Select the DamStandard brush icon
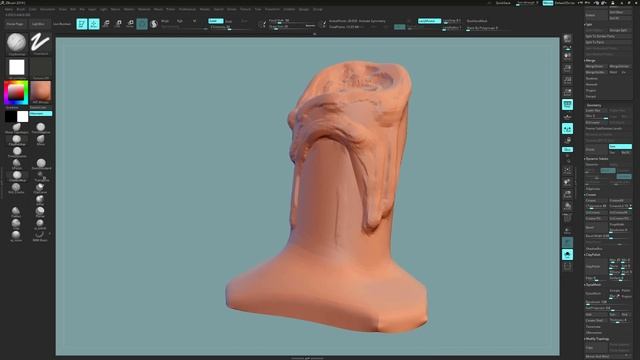This screenshot has height=360, width=640. (x=41, y=164)
